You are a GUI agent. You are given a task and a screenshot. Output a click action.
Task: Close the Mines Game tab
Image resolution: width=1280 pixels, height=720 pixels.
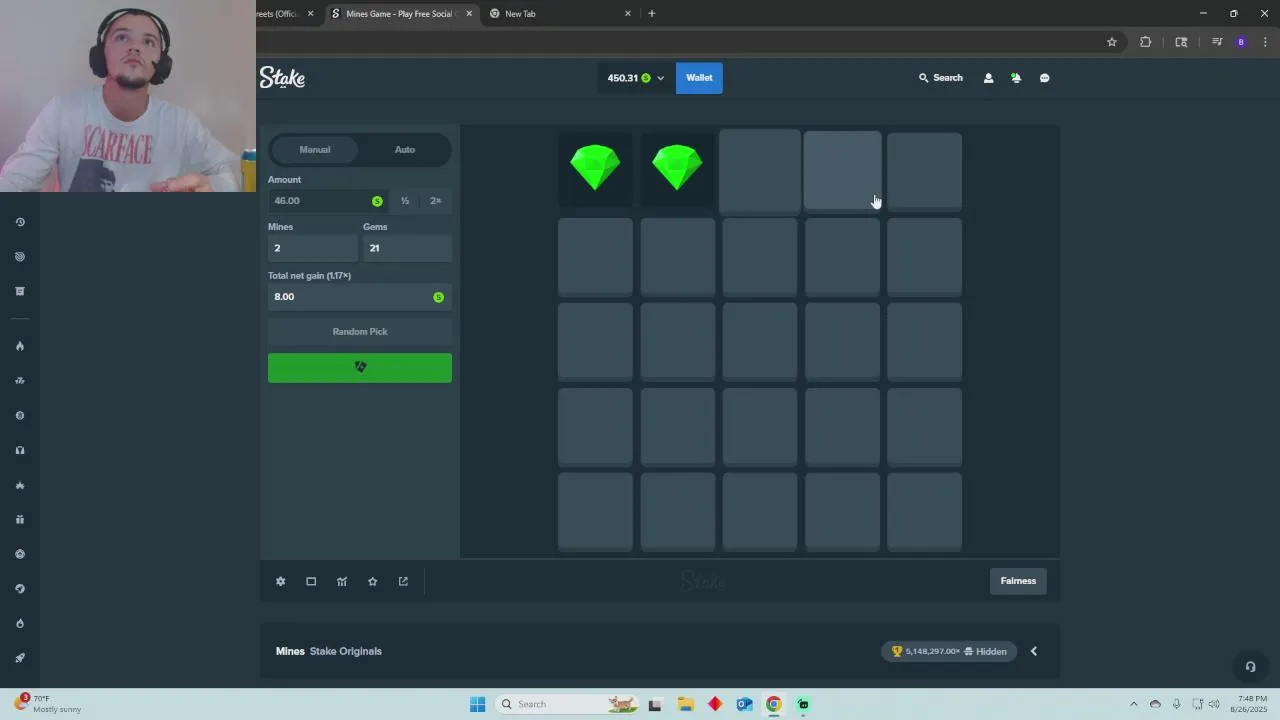coord(469,14)
